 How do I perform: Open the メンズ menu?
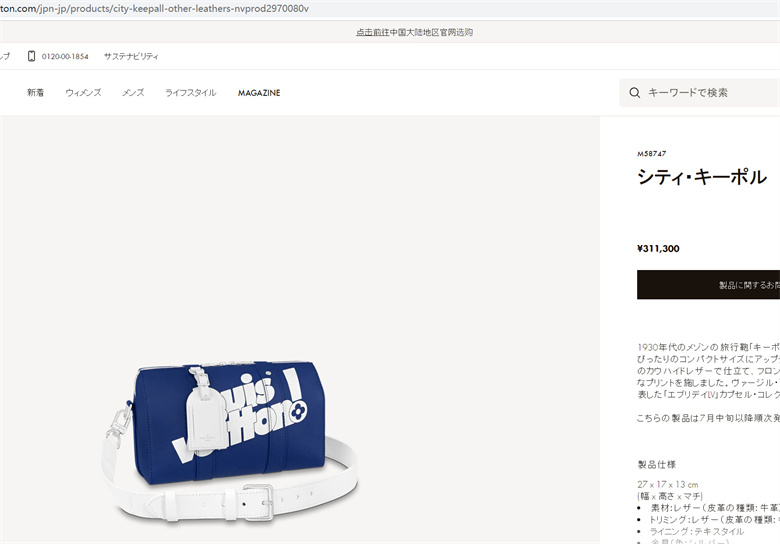click(133, 92)
